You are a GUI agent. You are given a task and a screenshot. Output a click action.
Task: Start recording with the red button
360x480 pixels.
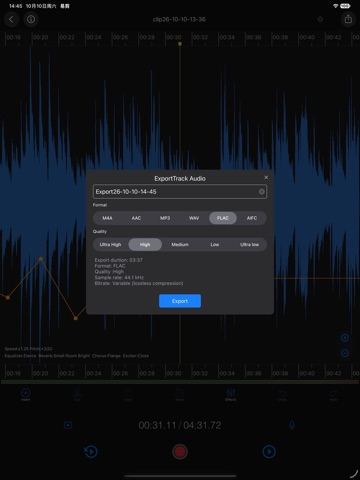click(180, 452)
